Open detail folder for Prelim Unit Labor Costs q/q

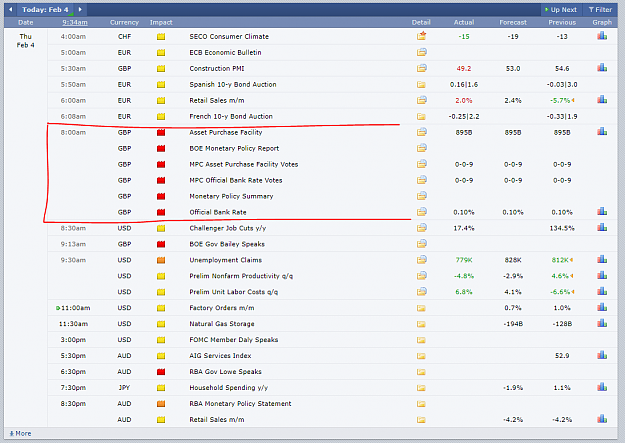(x=421, y=291)
